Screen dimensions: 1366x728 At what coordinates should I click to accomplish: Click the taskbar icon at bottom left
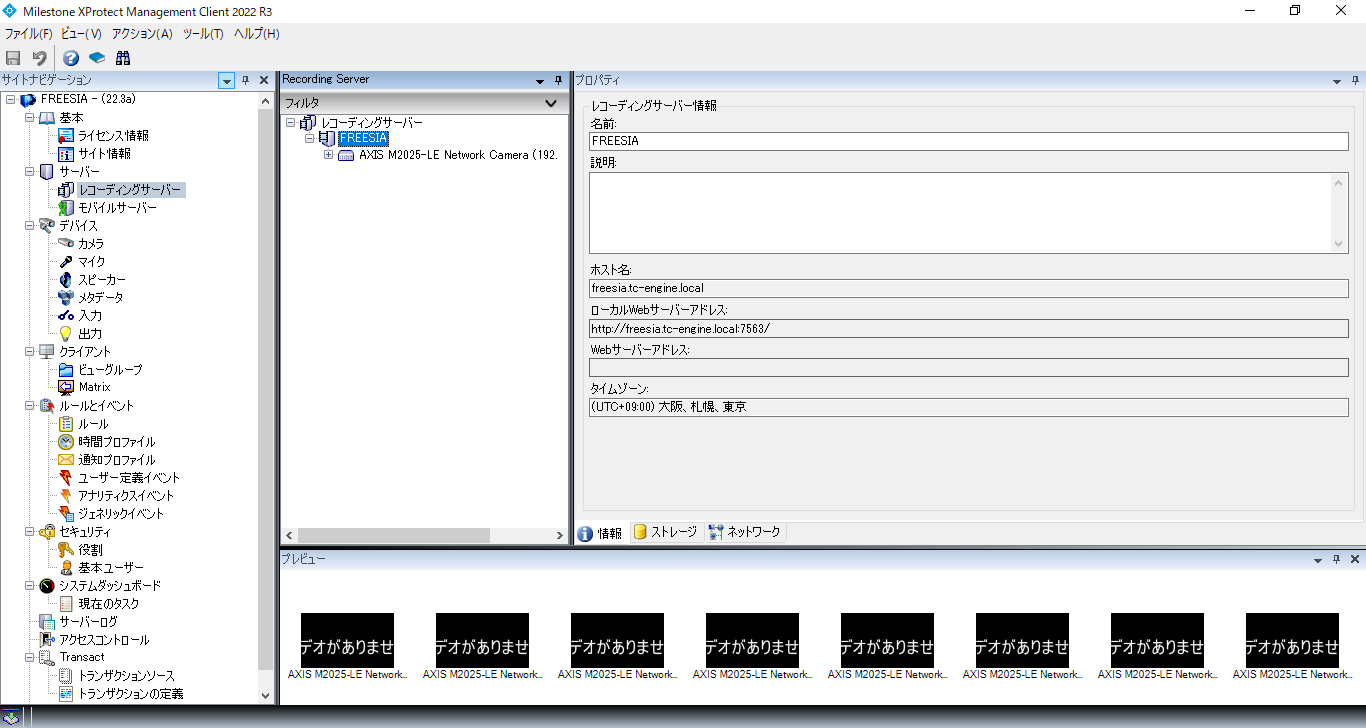click(11, 717)
